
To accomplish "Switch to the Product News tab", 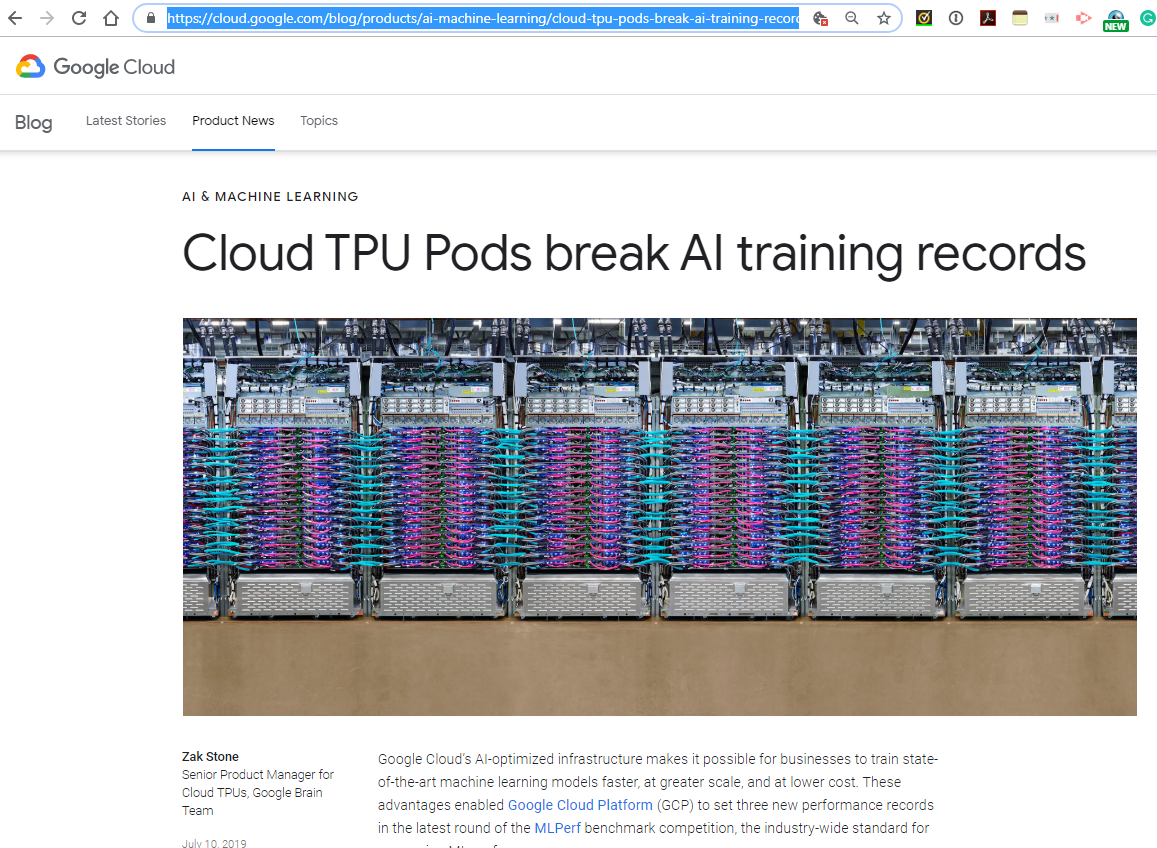I will [x=233, y=121].
